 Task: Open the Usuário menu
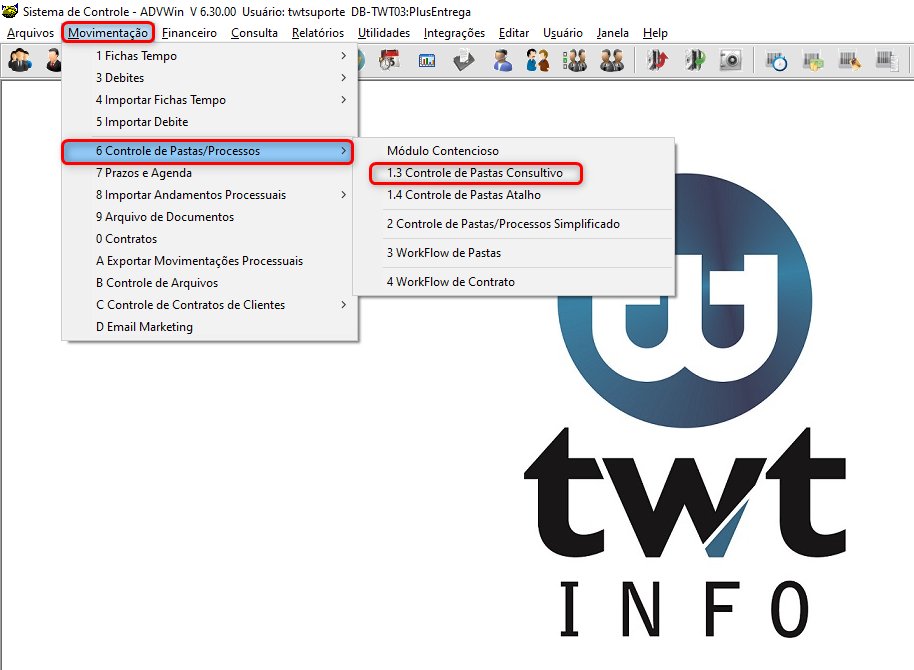tap(563, 33)
